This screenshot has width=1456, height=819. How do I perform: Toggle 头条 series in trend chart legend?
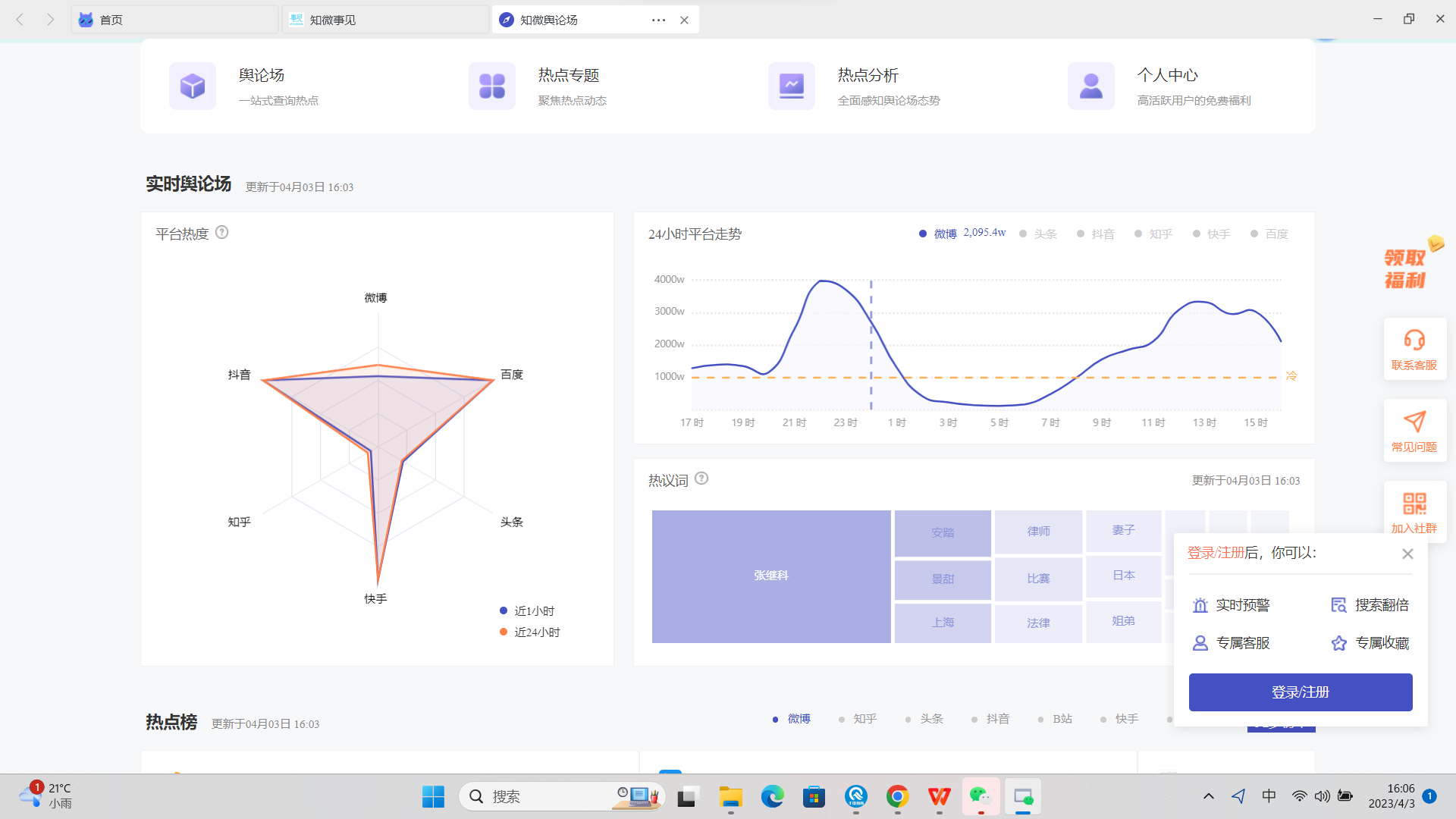(1037, 234)
